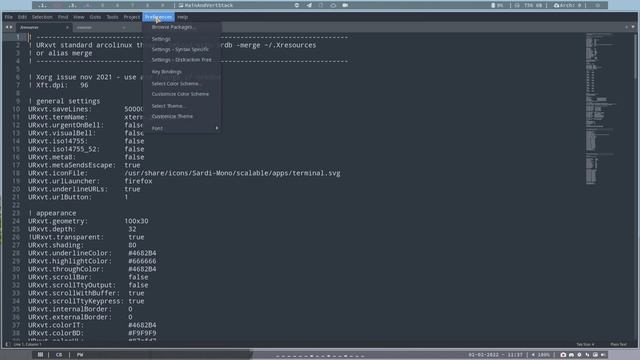Click the date and time in bottom panel
Viewport: 640px width, 360px height.
(495, 355)
